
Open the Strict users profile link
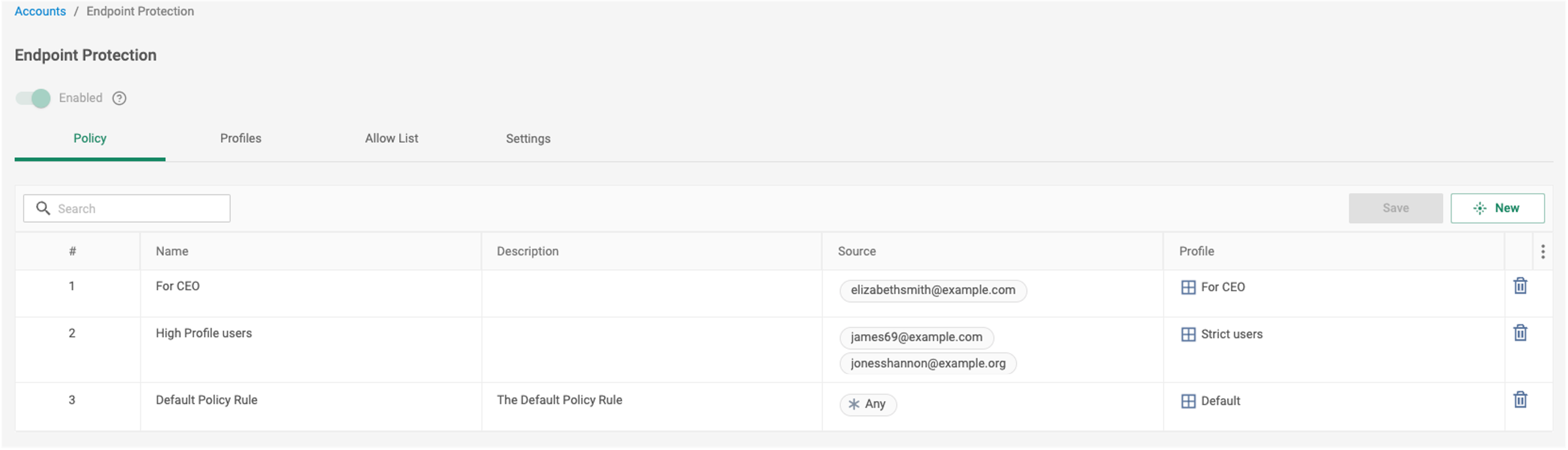1232,334
